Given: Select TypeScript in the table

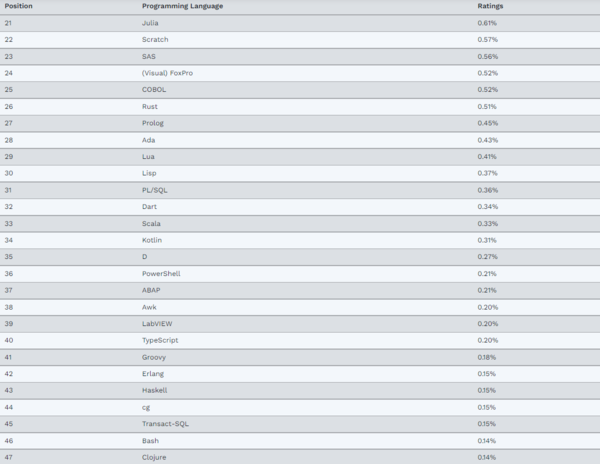Looking at the screenshot, I should 161,340.
